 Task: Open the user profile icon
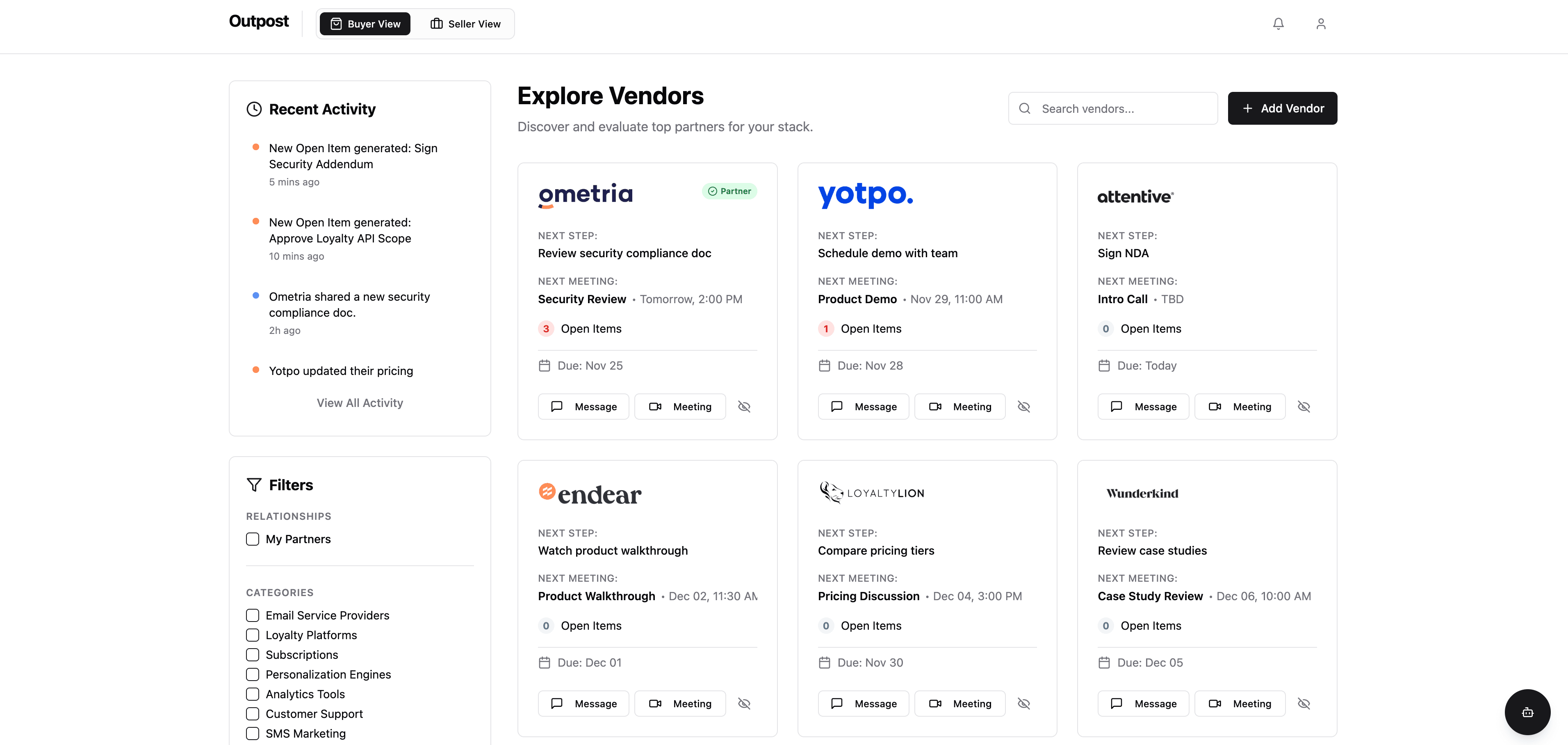(1321, 23)
